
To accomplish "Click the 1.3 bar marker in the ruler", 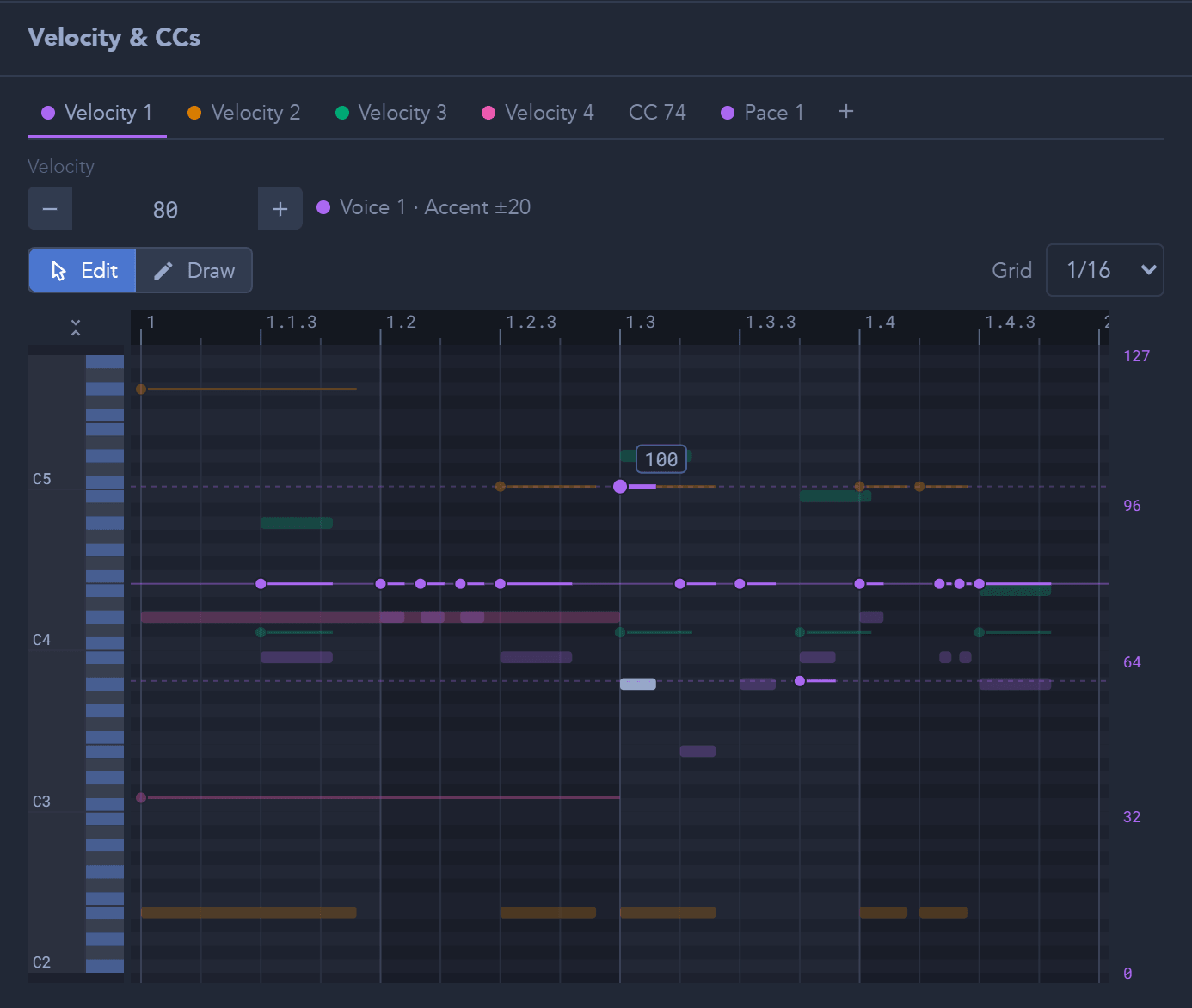I will tap(640, 322).
